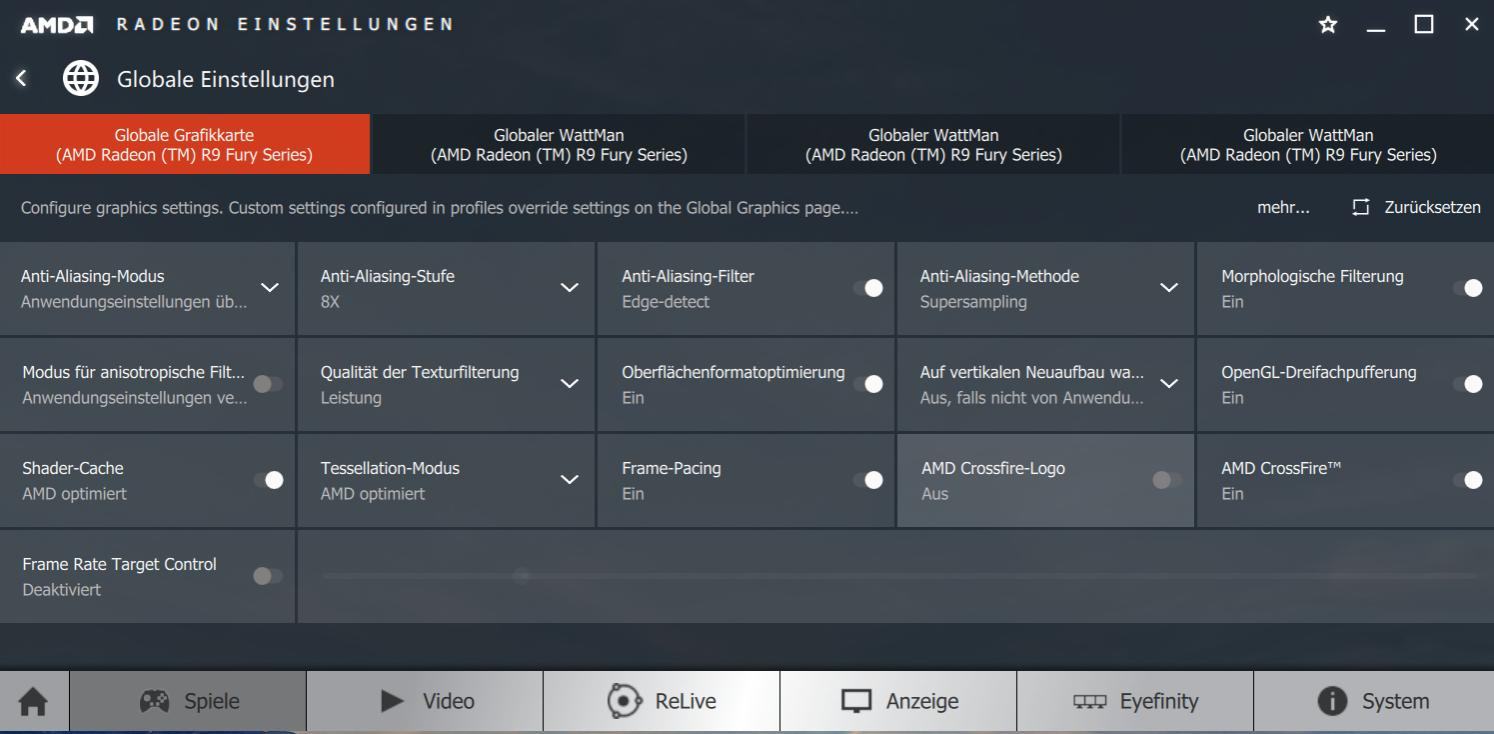Toggle the Anti-Aliasing-Filter switch
The width and height of the screenshot is (1494, 734).
click(x=868, y=288)
